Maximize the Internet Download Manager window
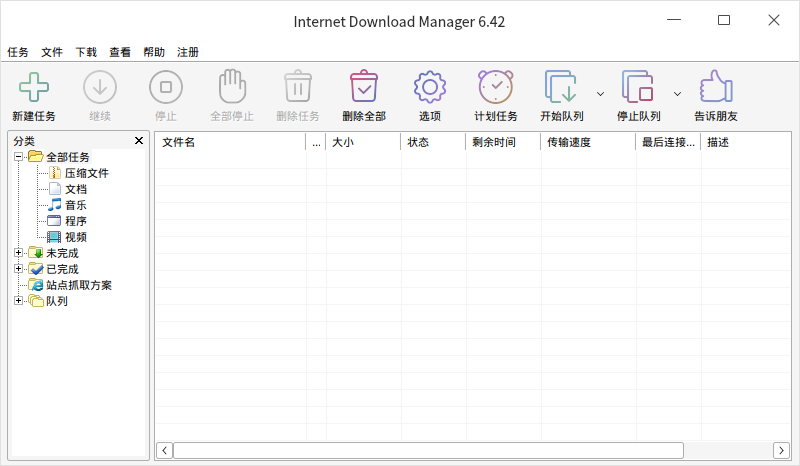This screenshot has width=800, height=466. pos(724,20)
